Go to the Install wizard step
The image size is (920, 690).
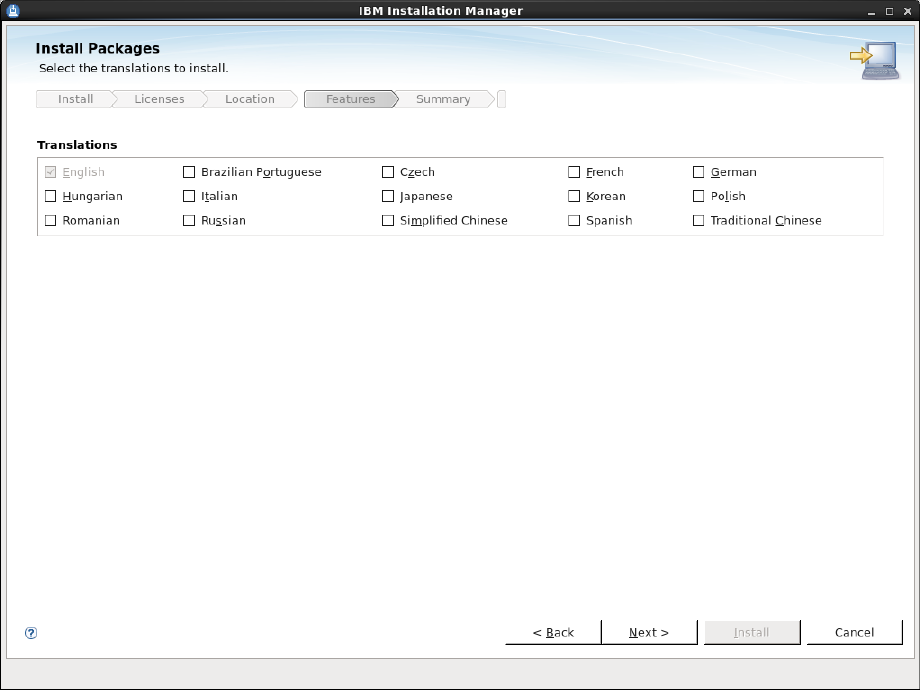pos(75,99)
